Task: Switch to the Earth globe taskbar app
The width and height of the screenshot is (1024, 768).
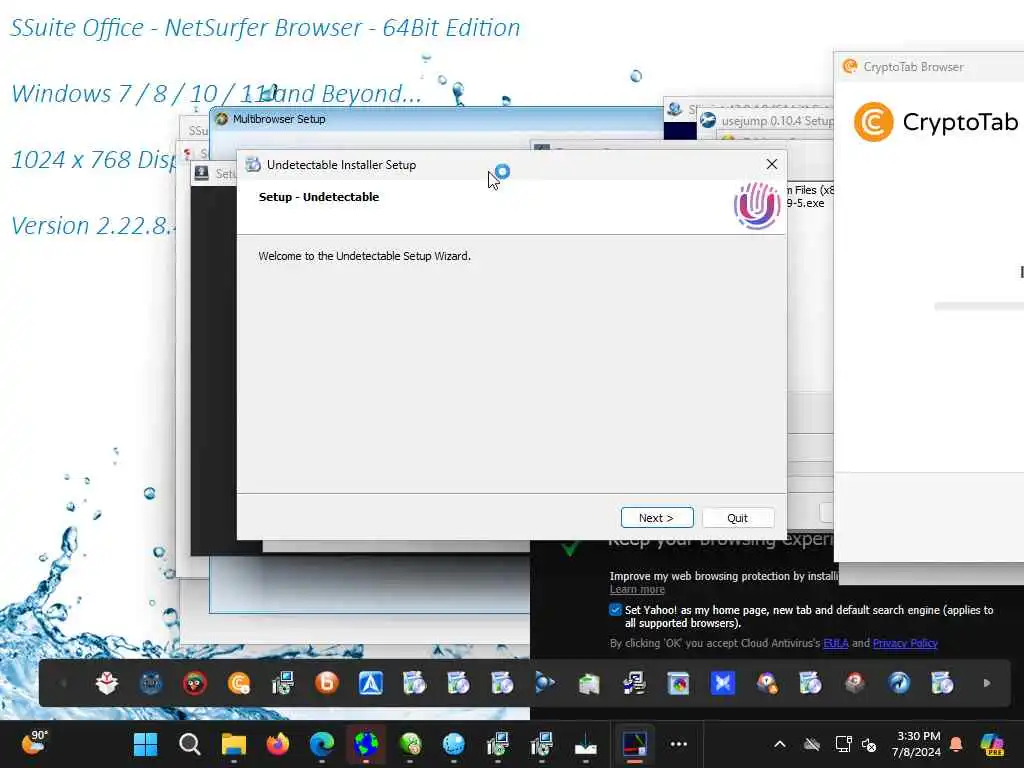Action: tap(366, 744)
